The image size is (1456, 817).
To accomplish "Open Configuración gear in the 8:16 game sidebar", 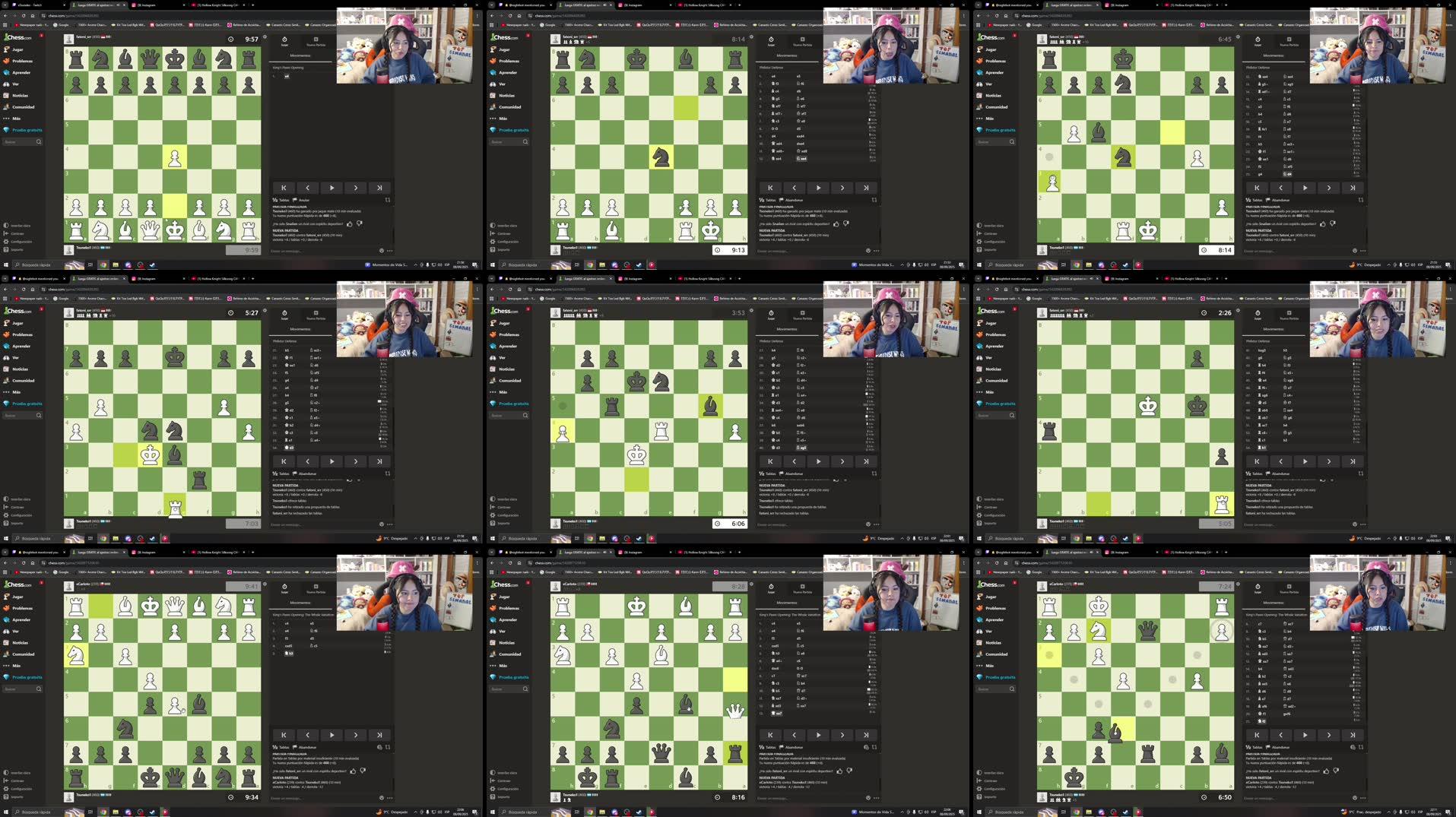I will click(505, 789).
